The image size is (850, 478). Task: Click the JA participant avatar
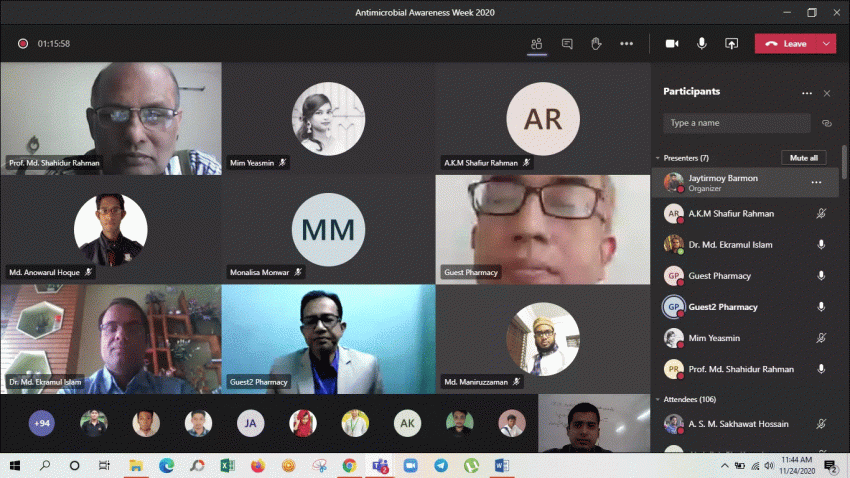pyautogui.click(x=250, y=423)
